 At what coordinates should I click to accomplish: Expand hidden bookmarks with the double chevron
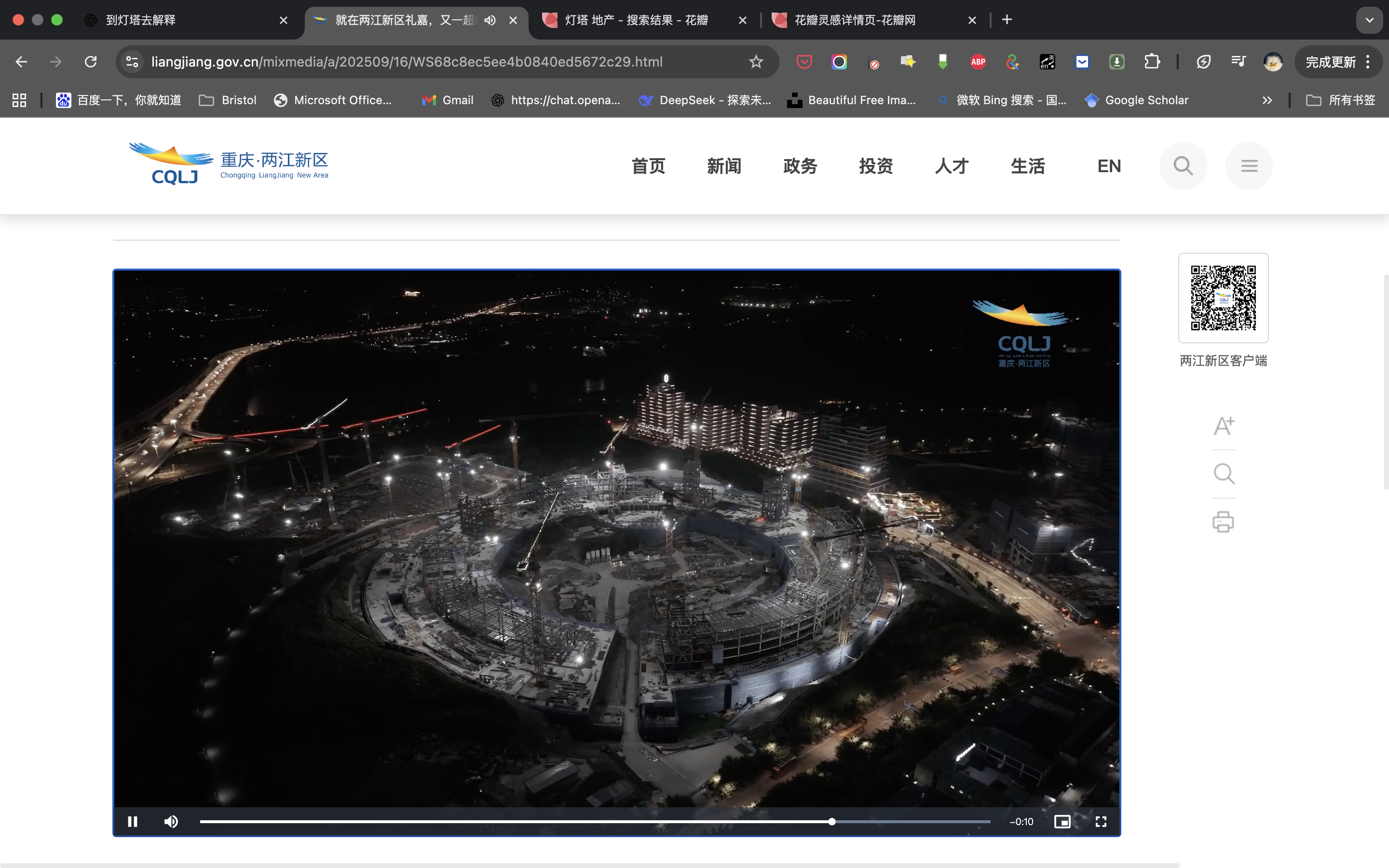click(1267, 100)
